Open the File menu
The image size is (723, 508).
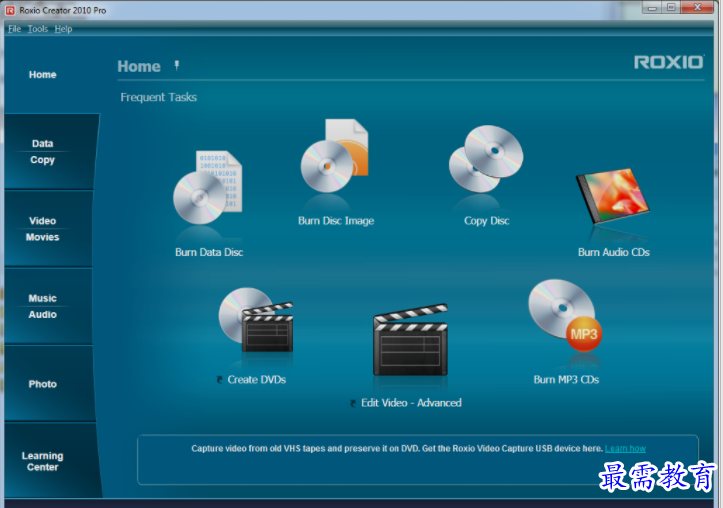click(x=15, y=29)
